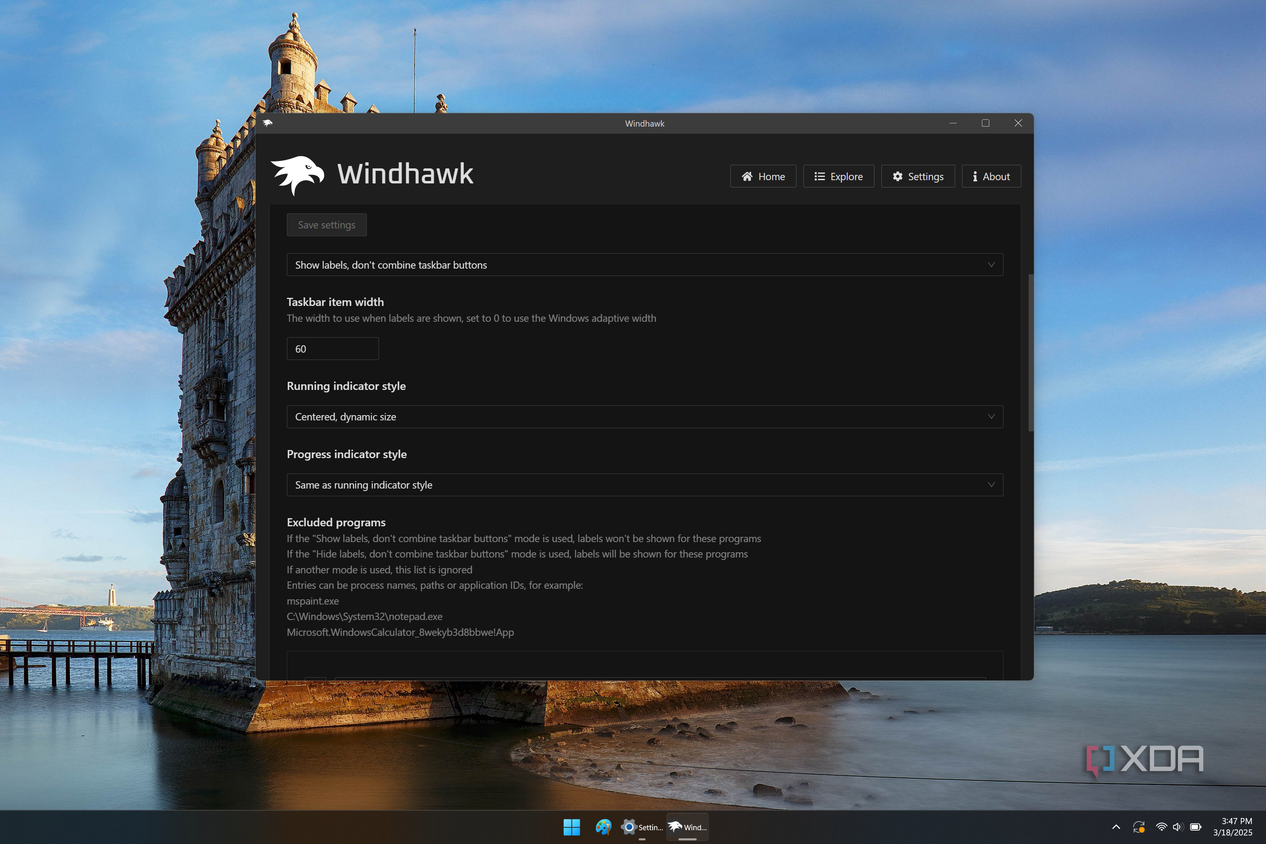
Task: Minimize the Windhawk window
Action: pyautogui.click(x=953, y=123)
